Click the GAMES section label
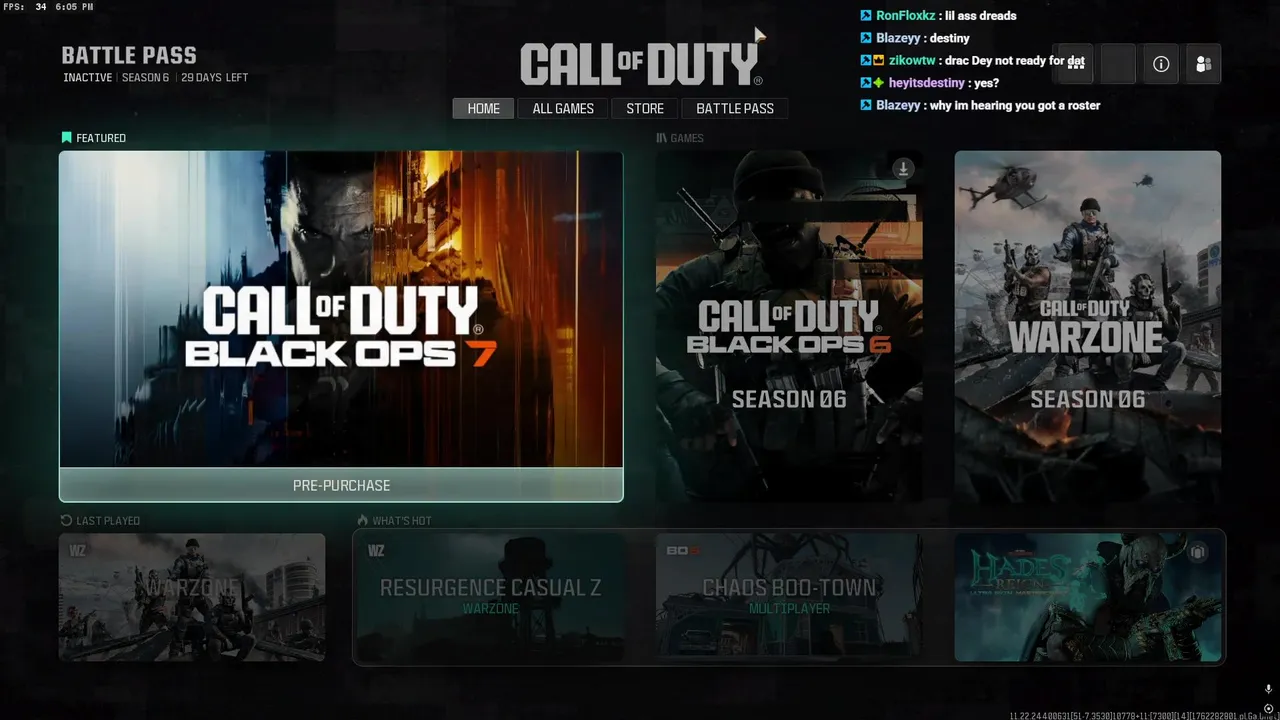Screen dimensions: 1280x720 click(x=687, y=138)
